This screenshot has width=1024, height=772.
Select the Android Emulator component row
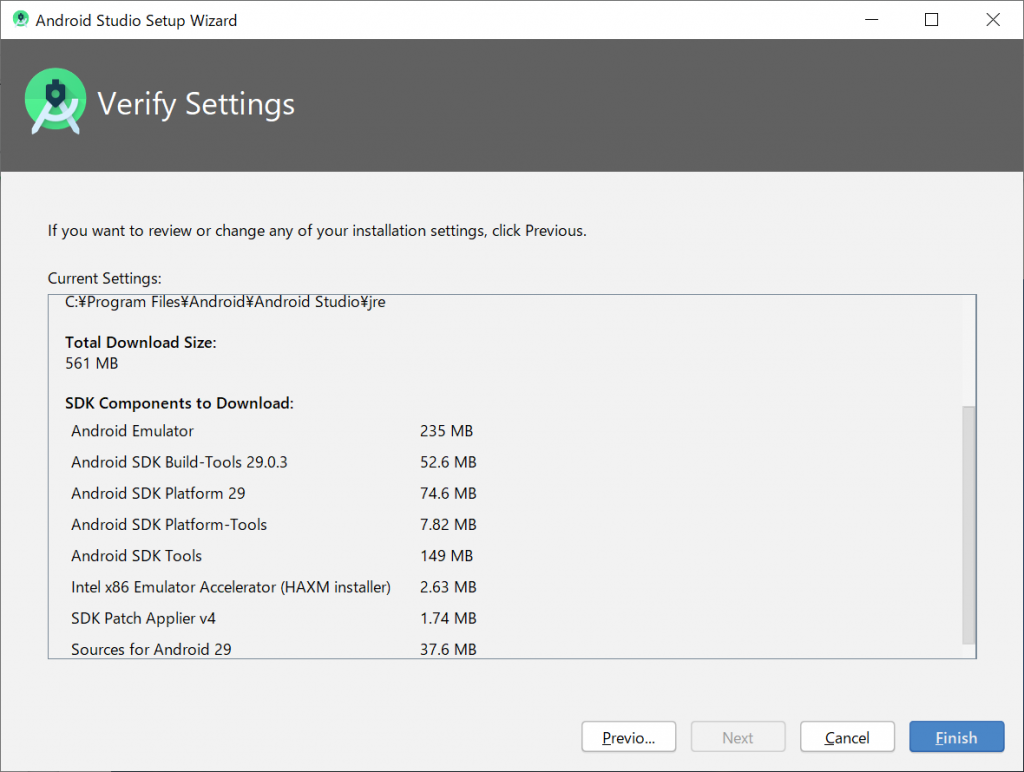(132, 431)
